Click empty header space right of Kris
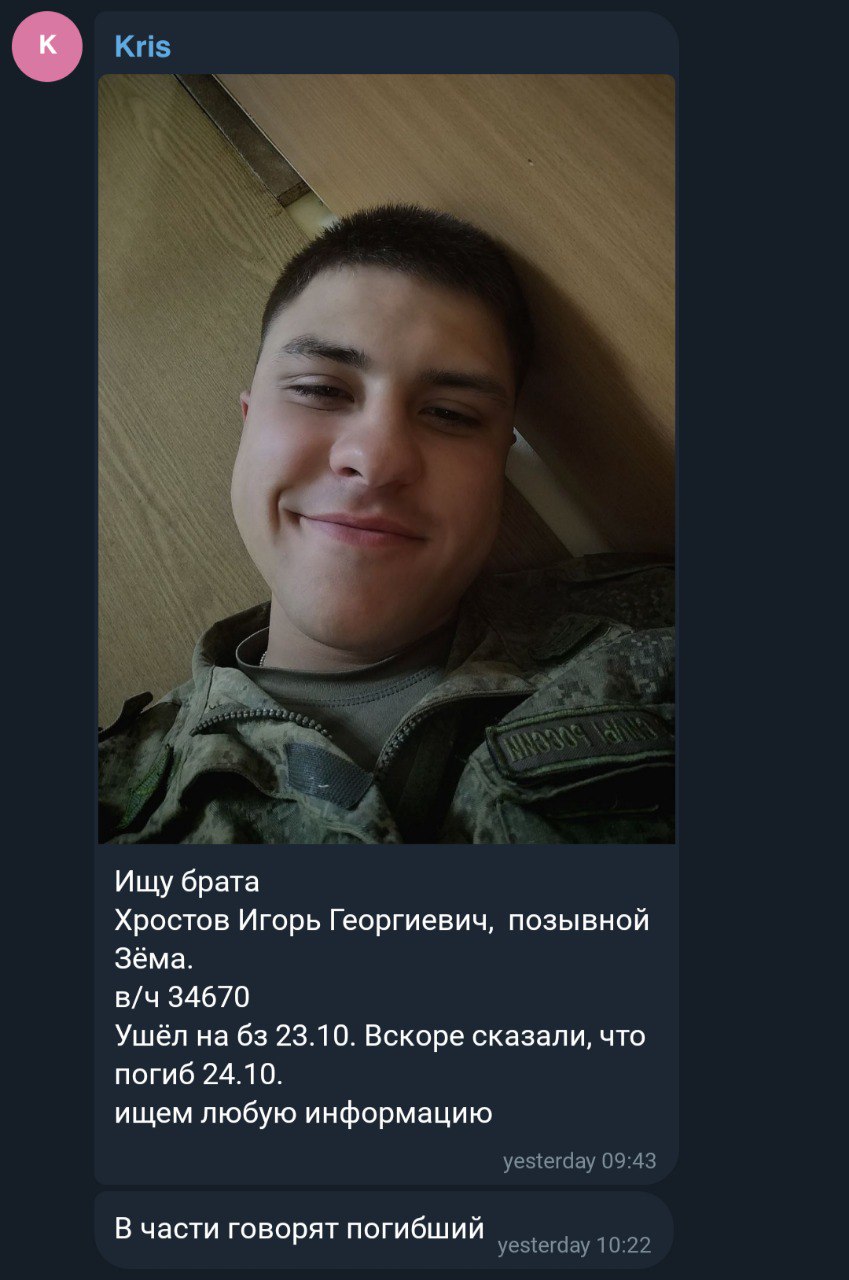849x1280 pixels. pyautogui.click(x=420, y=46)
